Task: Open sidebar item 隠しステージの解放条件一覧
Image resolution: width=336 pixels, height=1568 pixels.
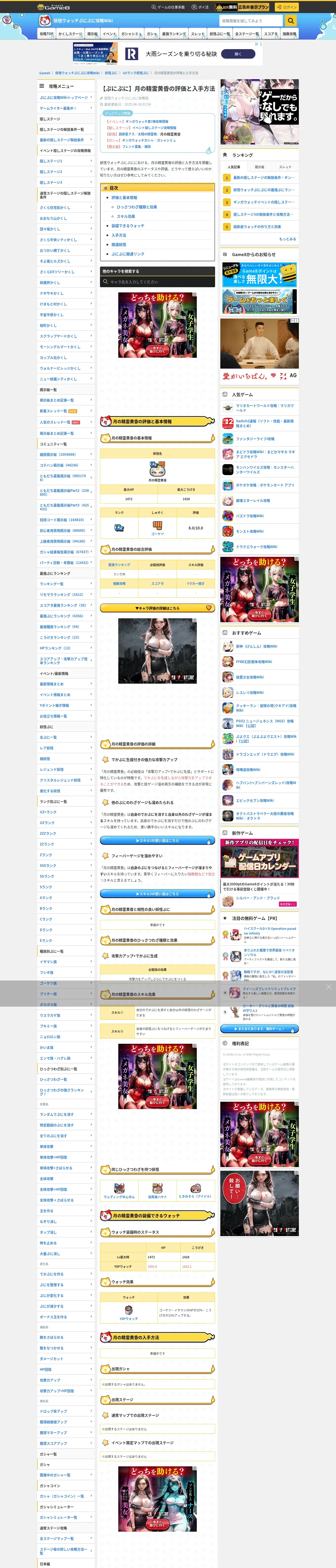Action: (66, 130)
